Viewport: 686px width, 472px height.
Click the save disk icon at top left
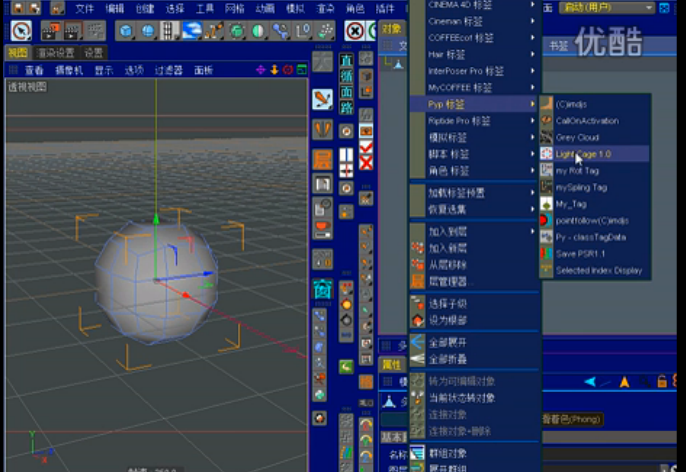(x=18, y=8)
